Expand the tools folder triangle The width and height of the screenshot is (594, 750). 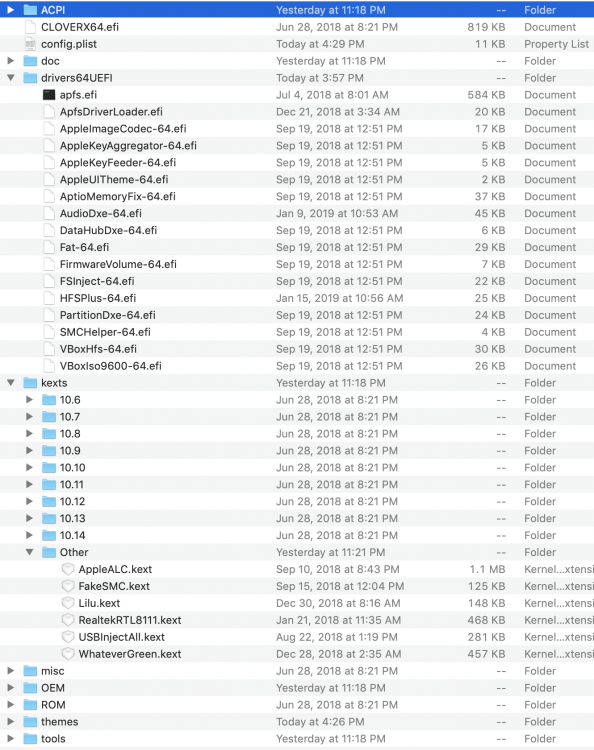tap(11, 739)
